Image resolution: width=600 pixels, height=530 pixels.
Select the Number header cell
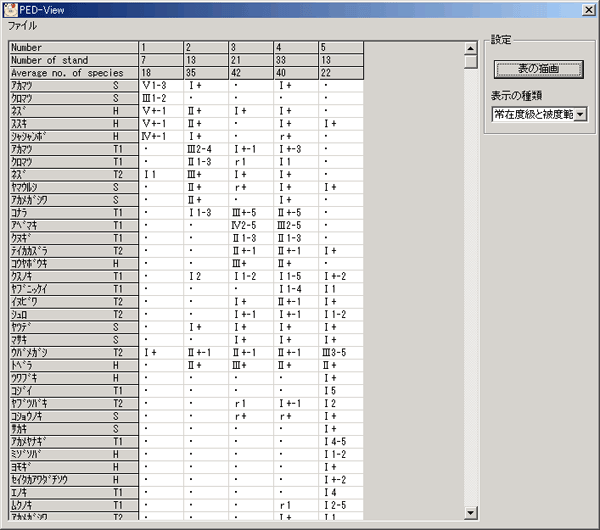pyautogui.click(x=72, y=47)
